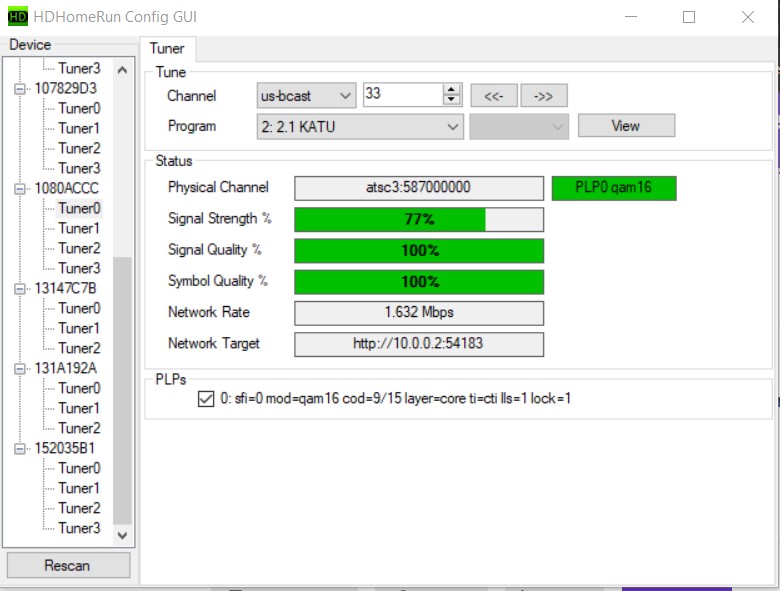Tune to previous channel with <<- button
The width and height of the screenshot is (780, 591).
click(x=493, y=96)
